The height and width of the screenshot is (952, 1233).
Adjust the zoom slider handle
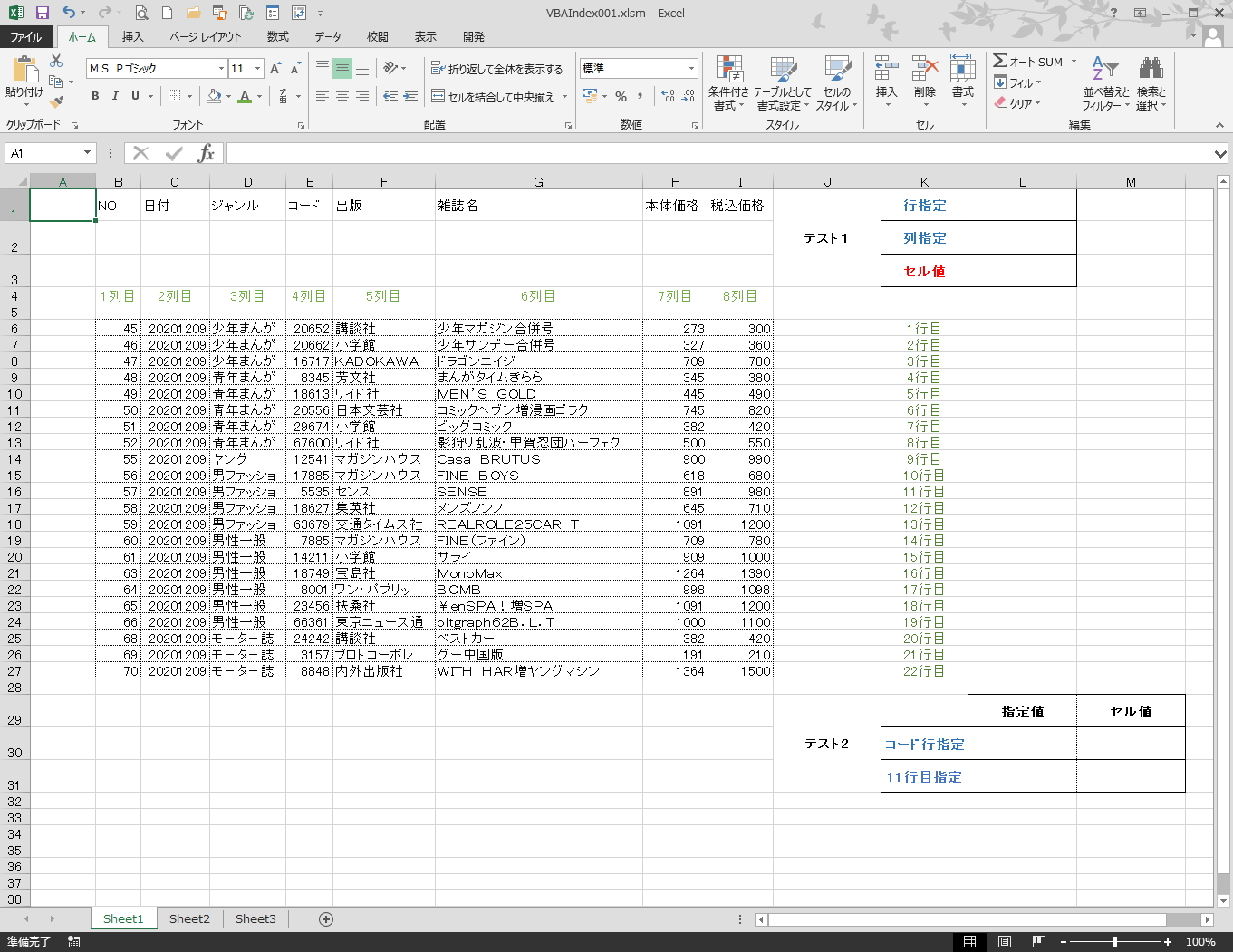(x=1115, y=942)
